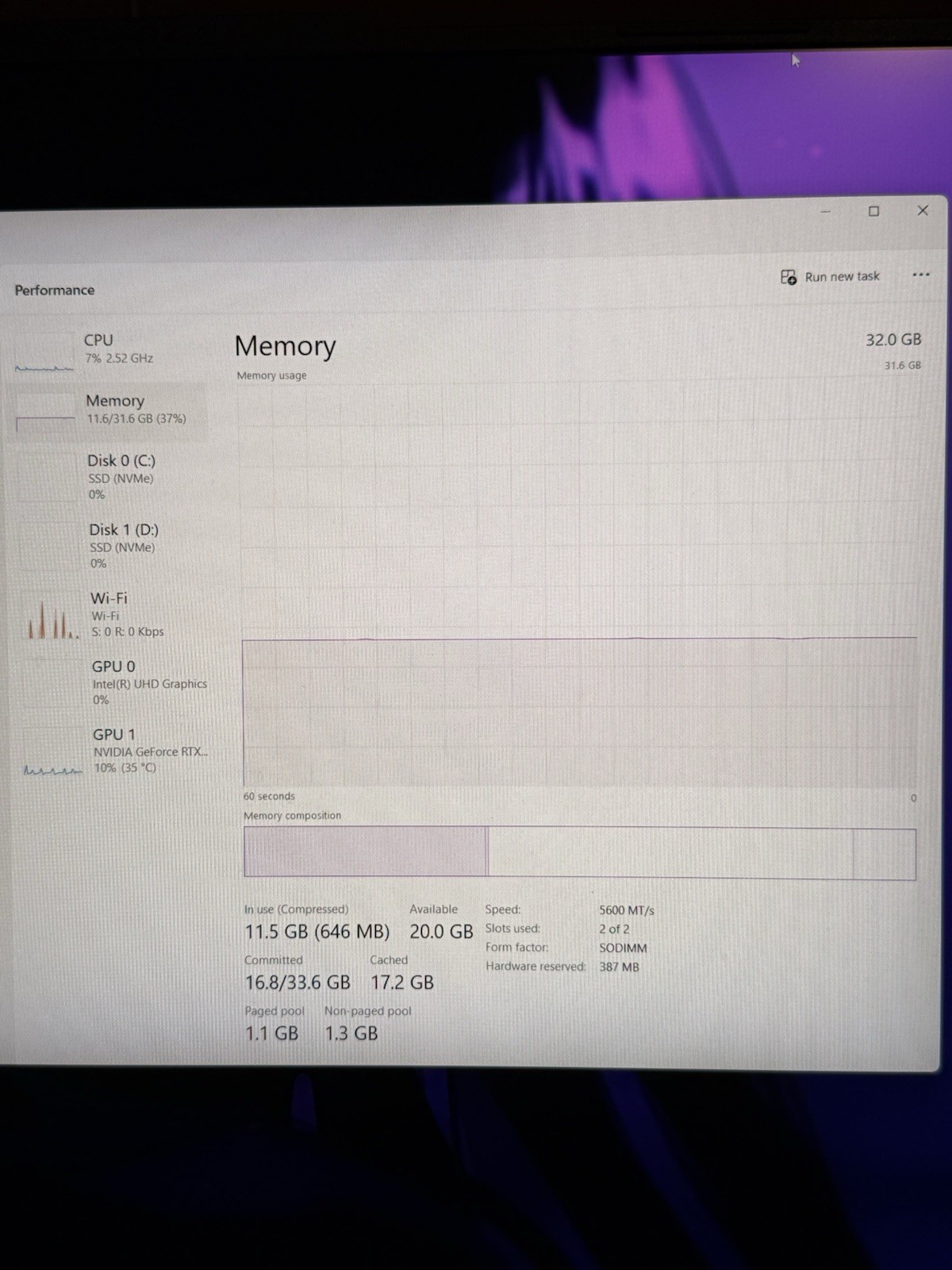952x1270 pixels.
Task: Select the Wi-Fi performance entry
Action: pos(112,614)
